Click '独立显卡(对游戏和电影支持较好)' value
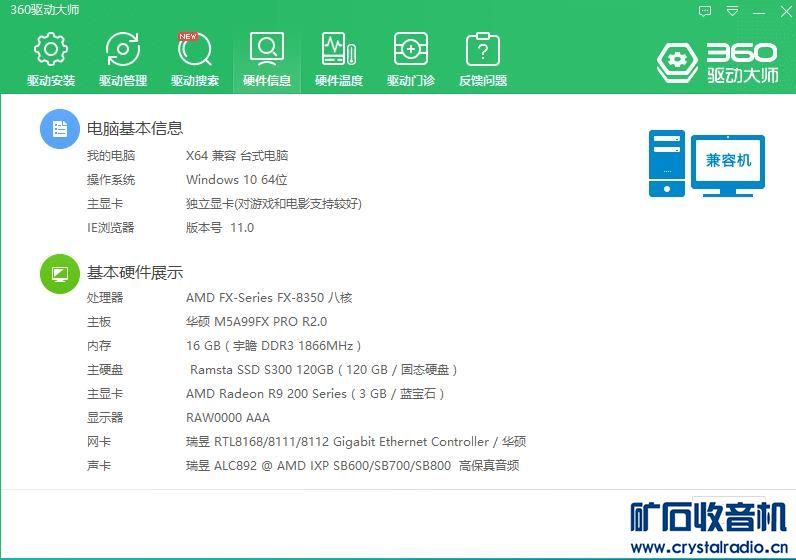Viewport: 796px width, 560px height. 274,204
